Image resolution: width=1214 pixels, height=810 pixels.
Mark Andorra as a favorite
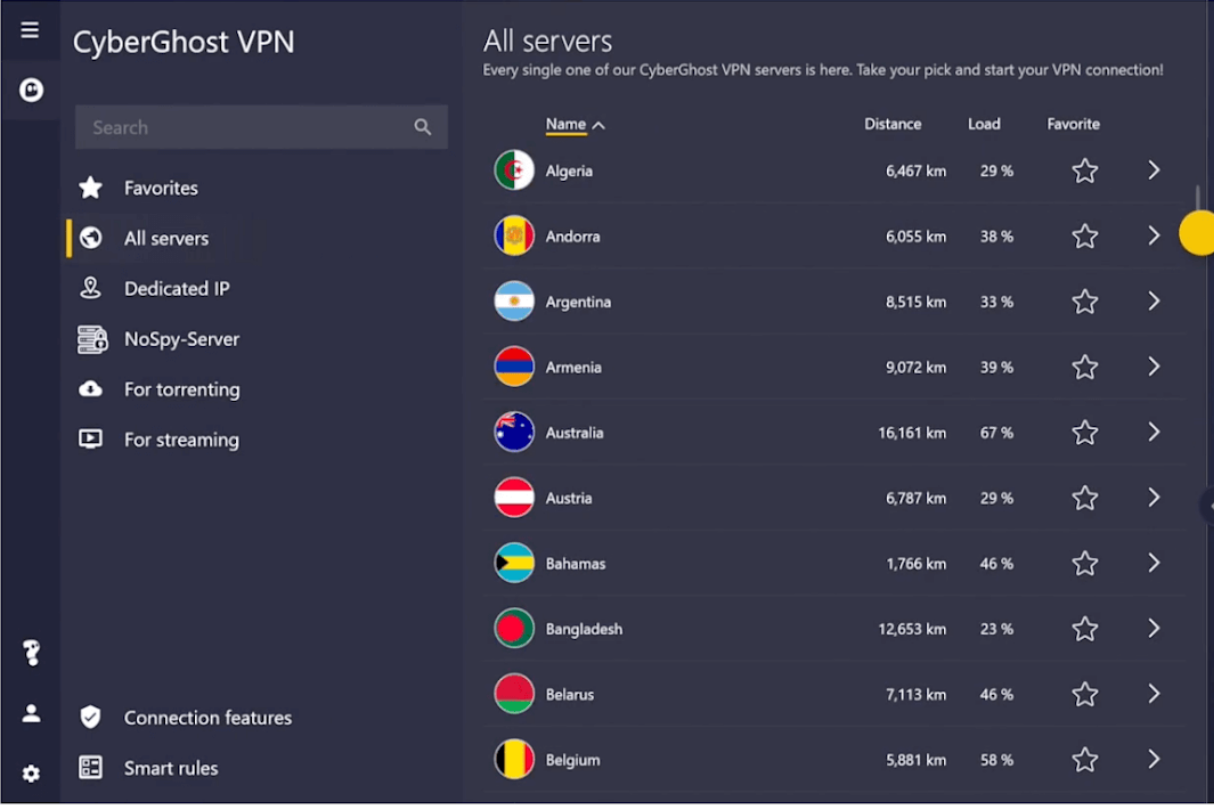[1085, 237]
